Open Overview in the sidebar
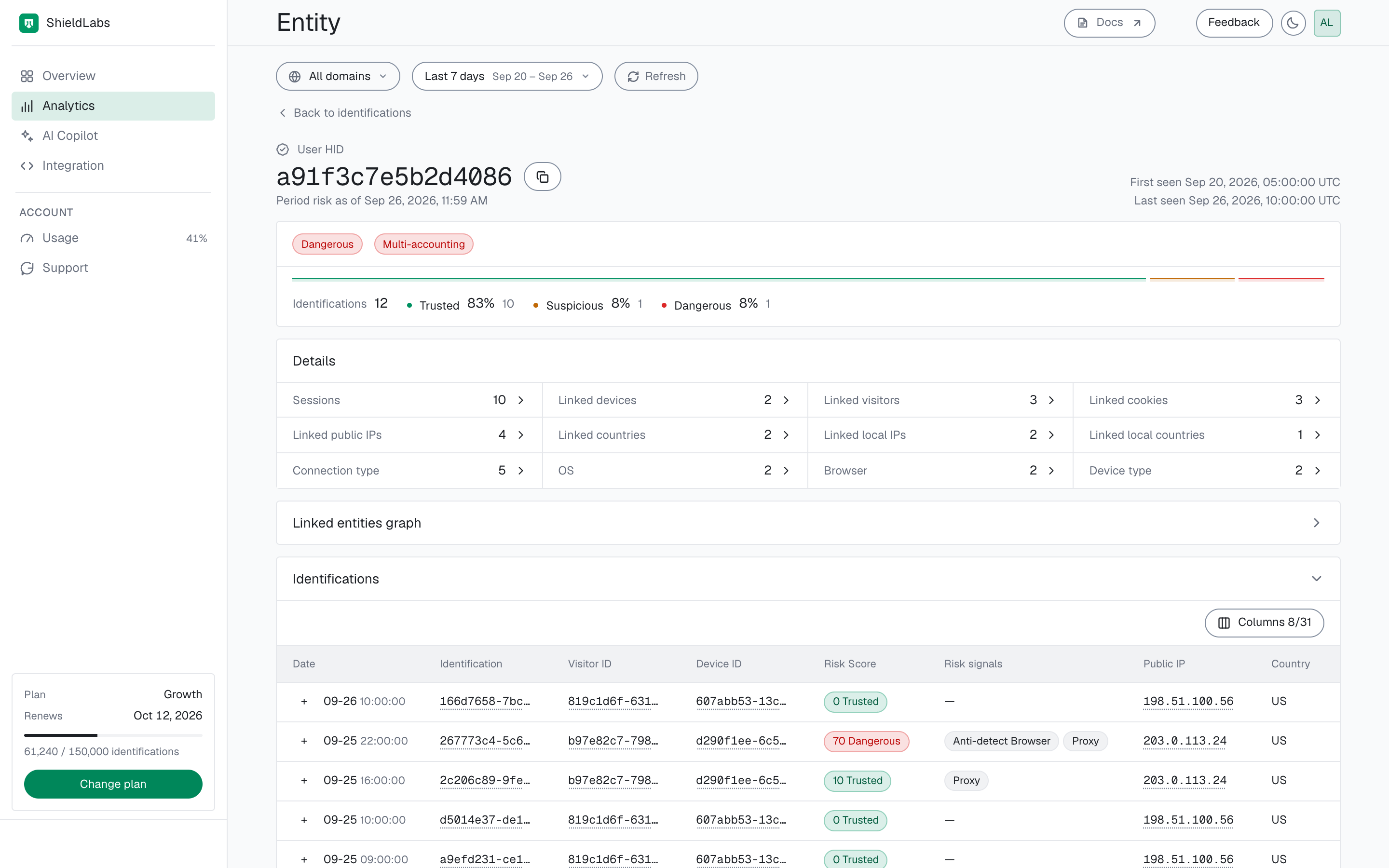The image size is (1389, 868). (113, 76)
